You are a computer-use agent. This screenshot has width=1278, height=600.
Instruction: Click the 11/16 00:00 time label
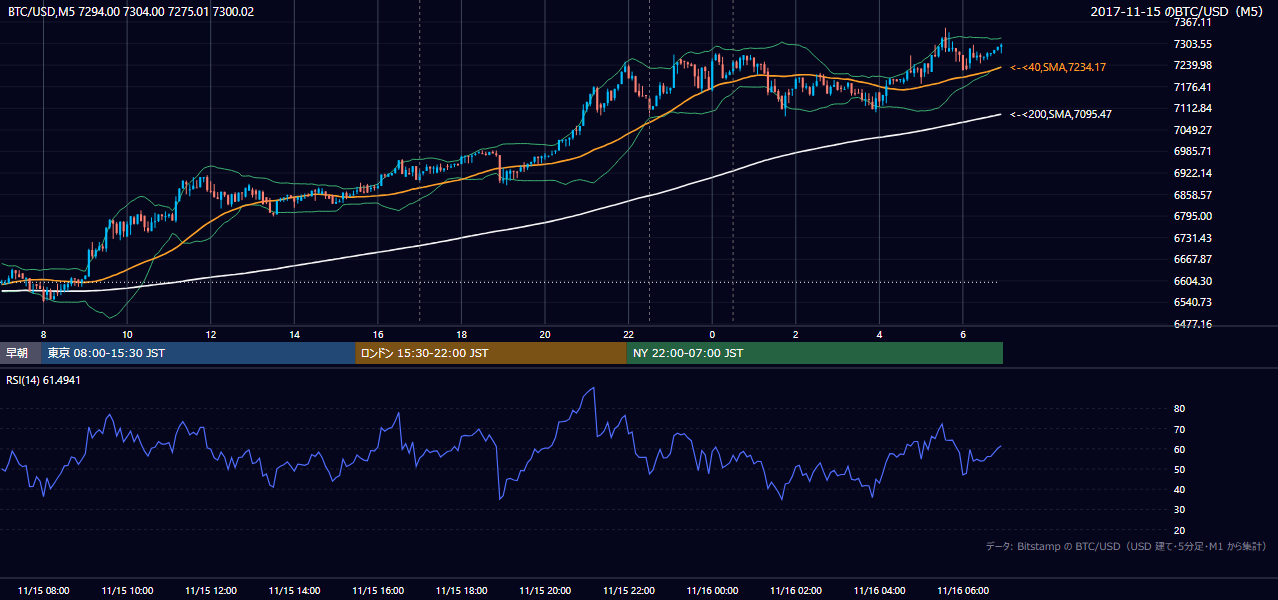(712, 591)
